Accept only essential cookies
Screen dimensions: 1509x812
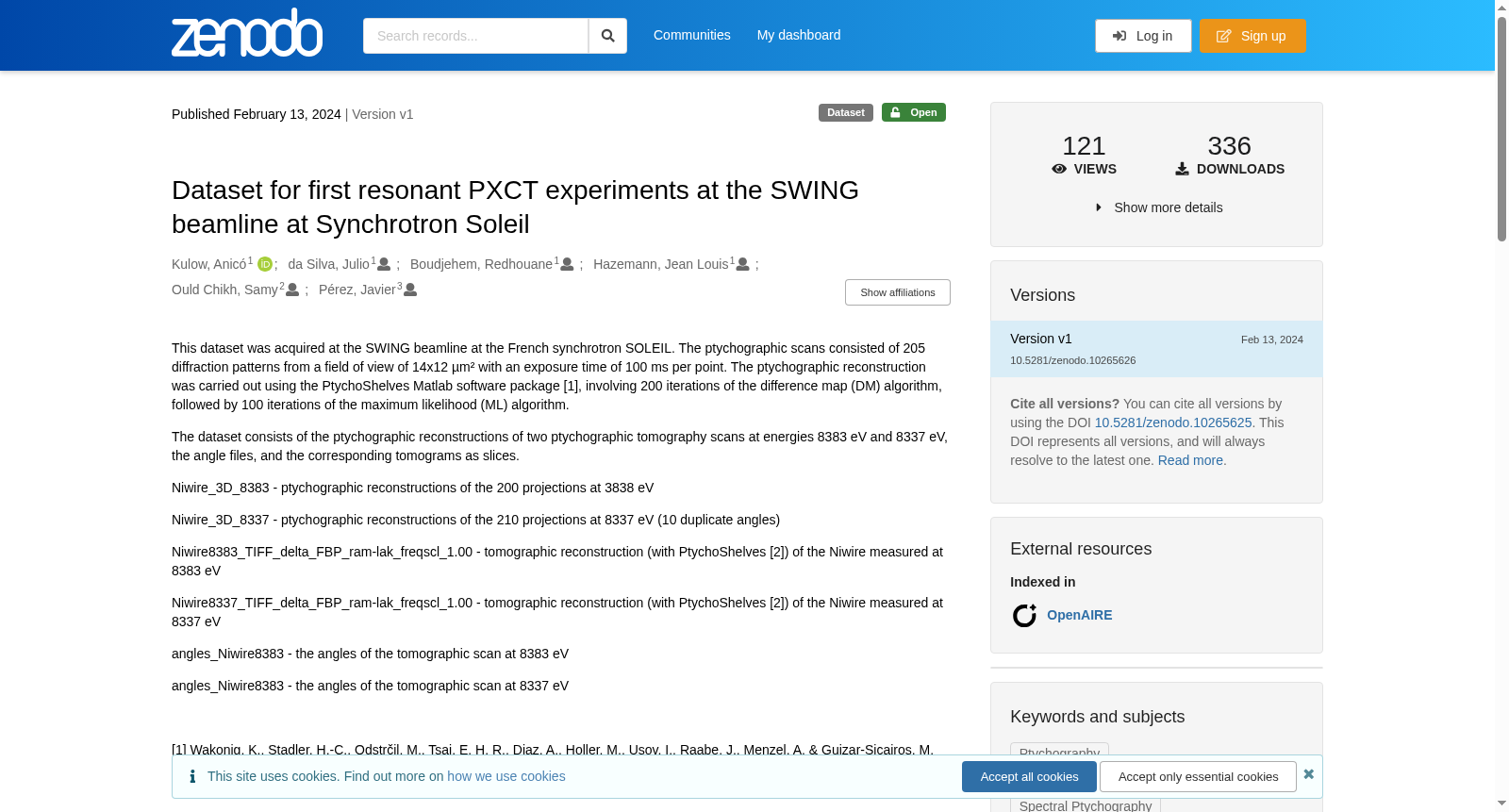click(x=1198, y=777)
